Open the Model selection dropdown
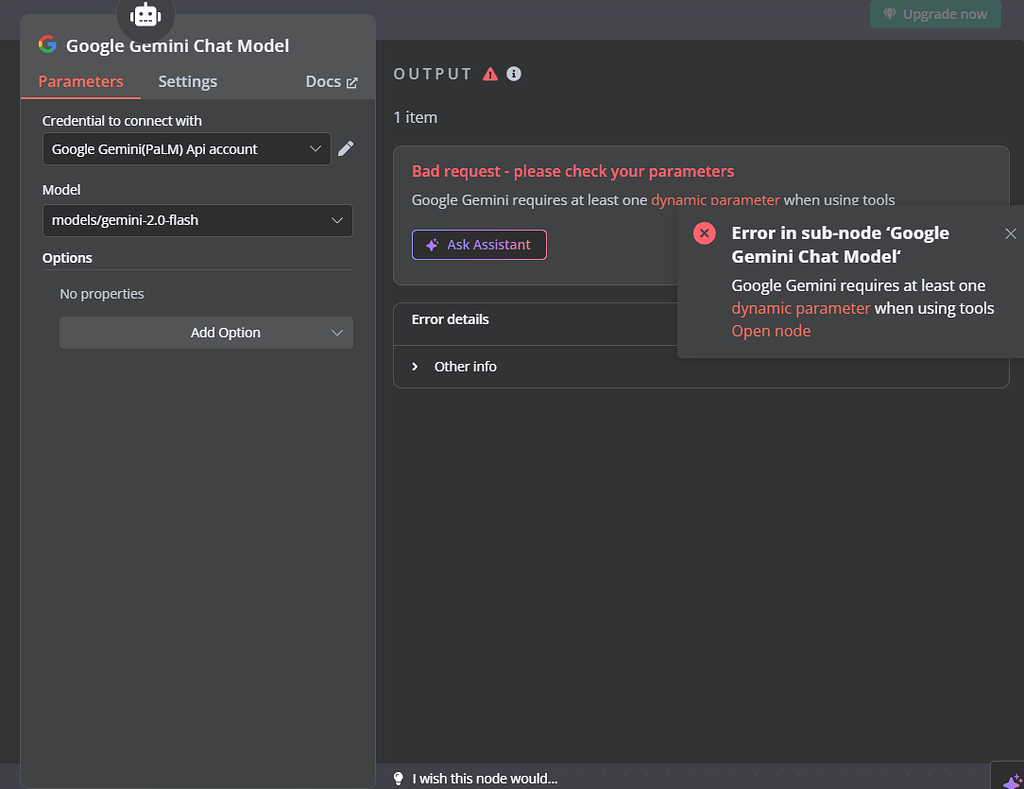Screen dimensions: 1024x789 [197, 220]
